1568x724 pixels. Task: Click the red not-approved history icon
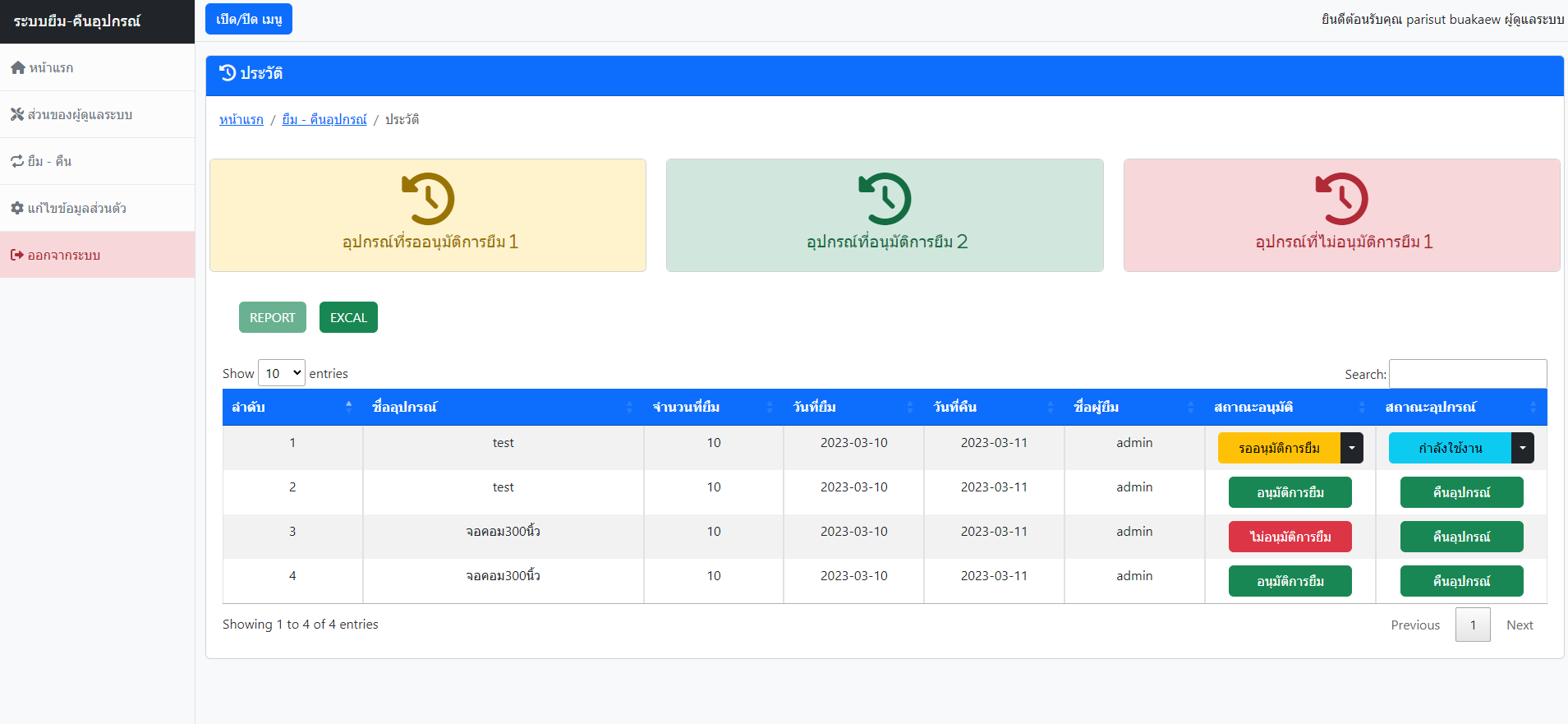tap(1341, 199)
